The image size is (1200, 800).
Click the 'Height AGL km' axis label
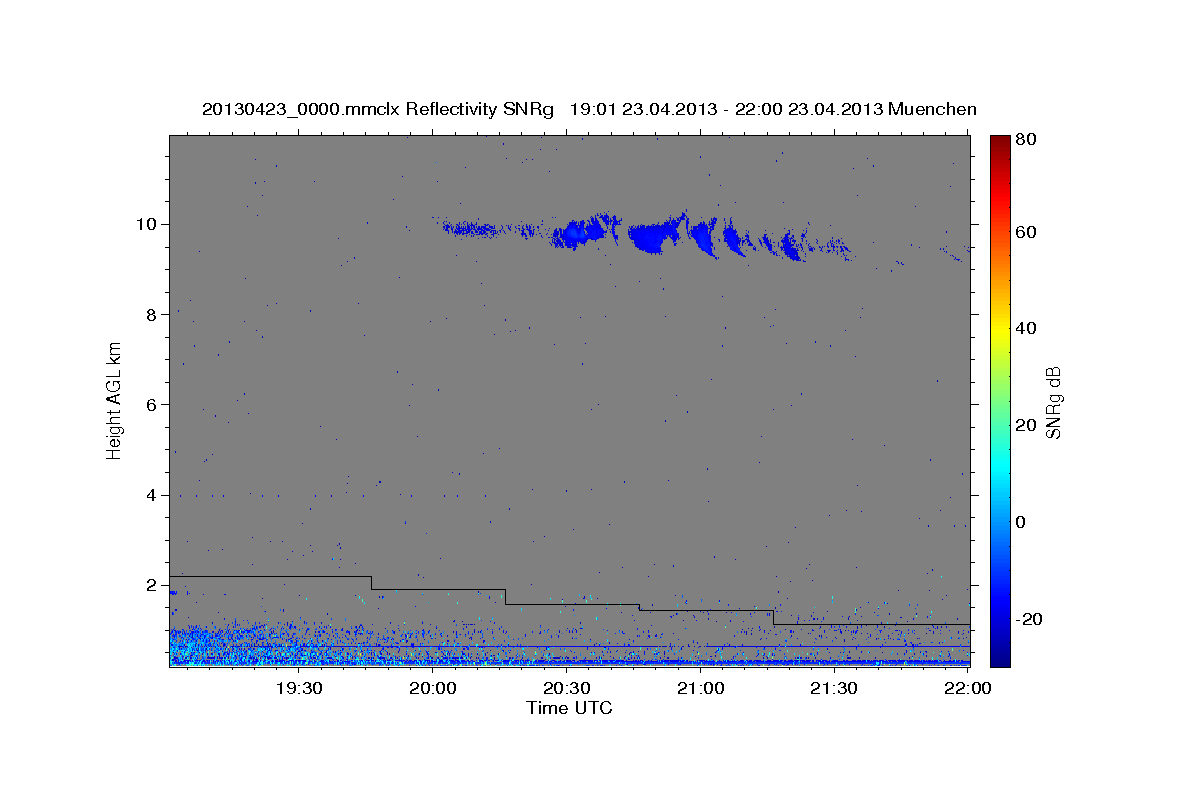(x=115, y=399)
